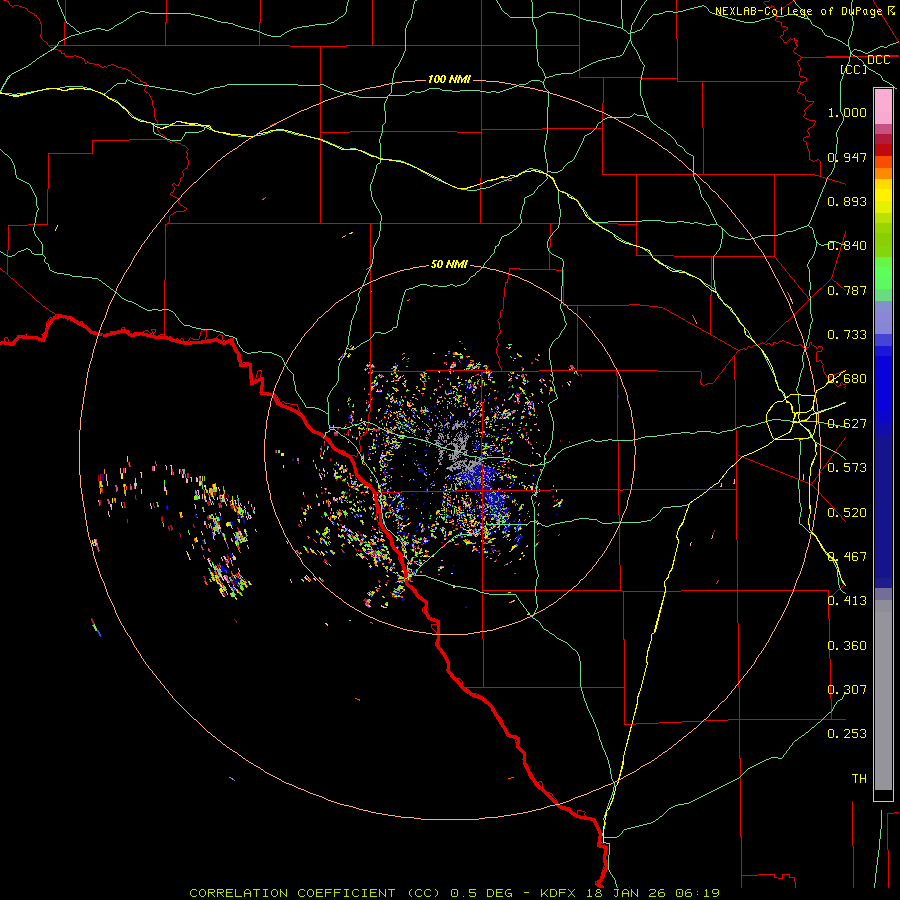Click the [CC] units label above legend
The width and height of the screenshot is (900, 900).
click(x=854, y=69)
